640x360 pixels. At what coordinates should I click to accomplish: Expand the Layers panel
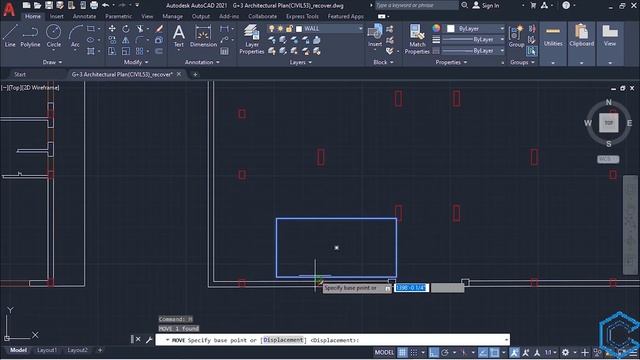(300, 62)
